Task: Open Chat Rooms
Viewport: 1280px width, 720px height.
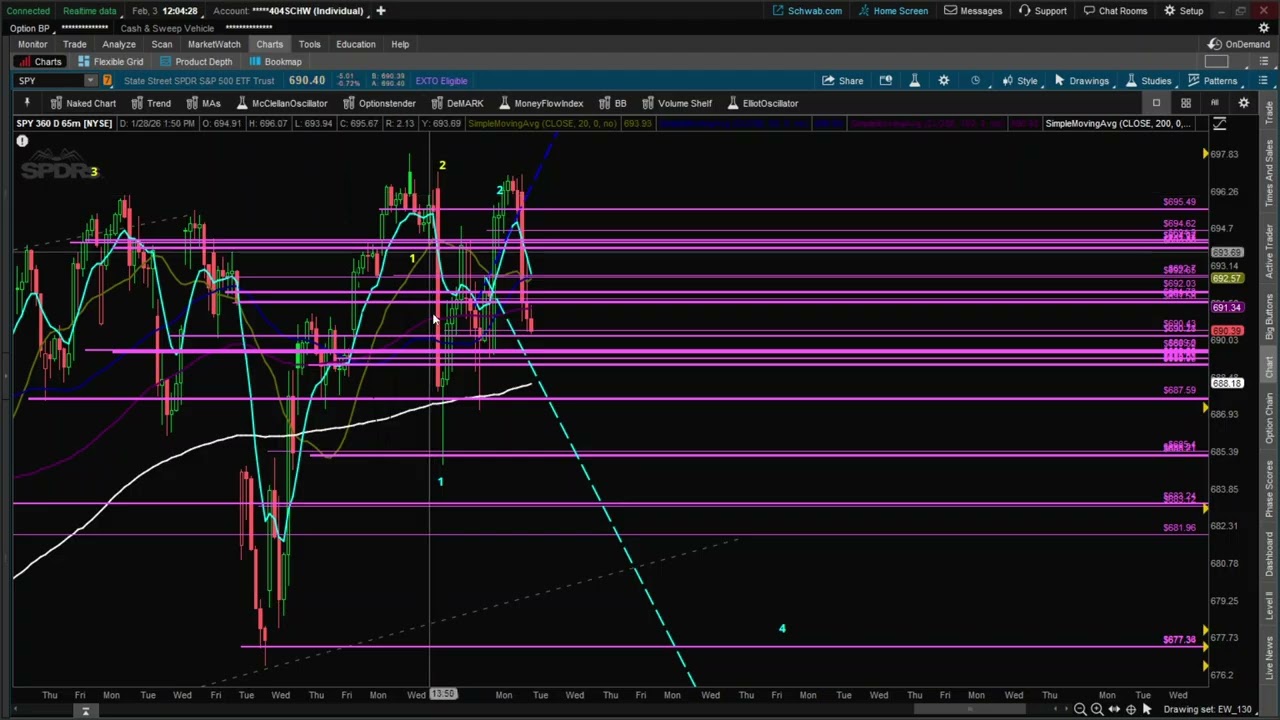Action: point(1114,10)
